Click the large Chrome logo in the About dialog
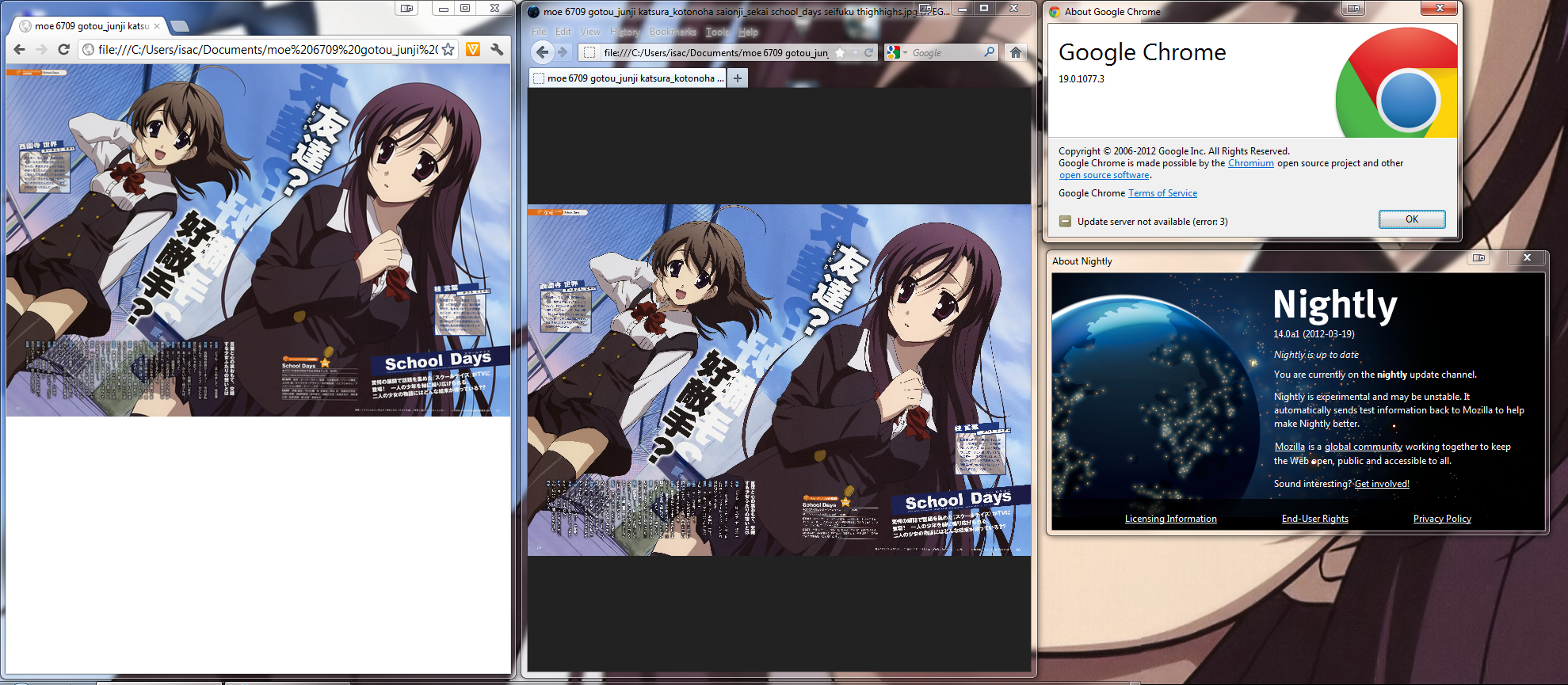This screenshot has height=685, width=1568. [x=1396, y=83]
